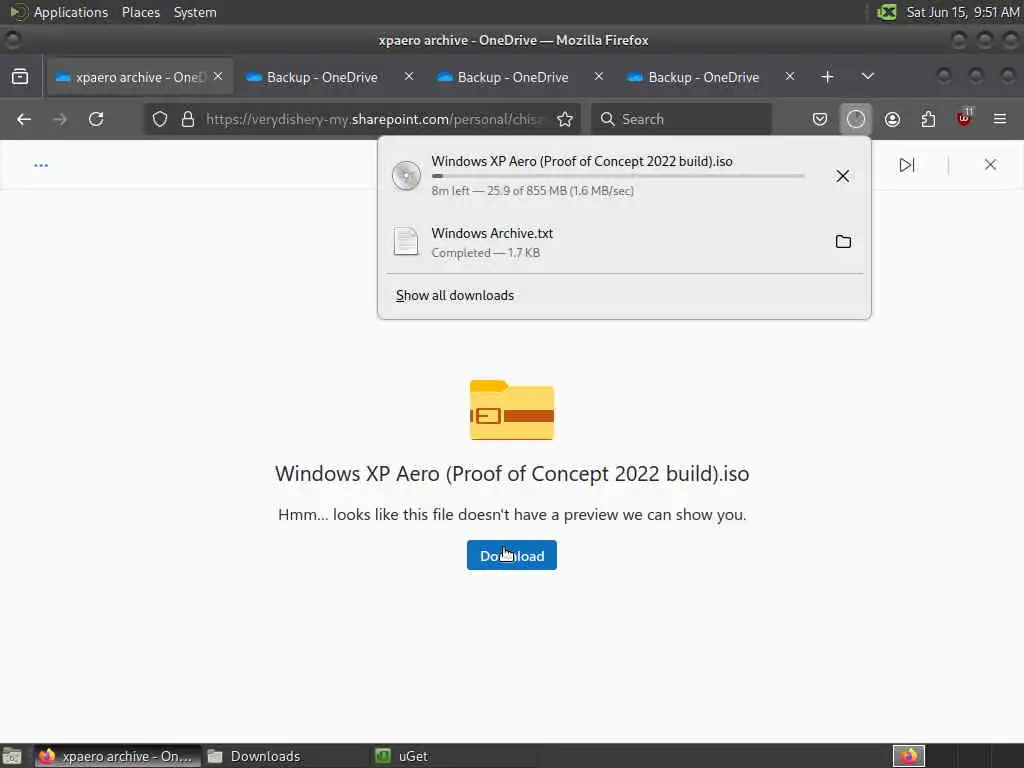Viewport: 1024px width, 768px height.
Task: Click the xpaero archive taskbar entry
Action: pos(118,756)
